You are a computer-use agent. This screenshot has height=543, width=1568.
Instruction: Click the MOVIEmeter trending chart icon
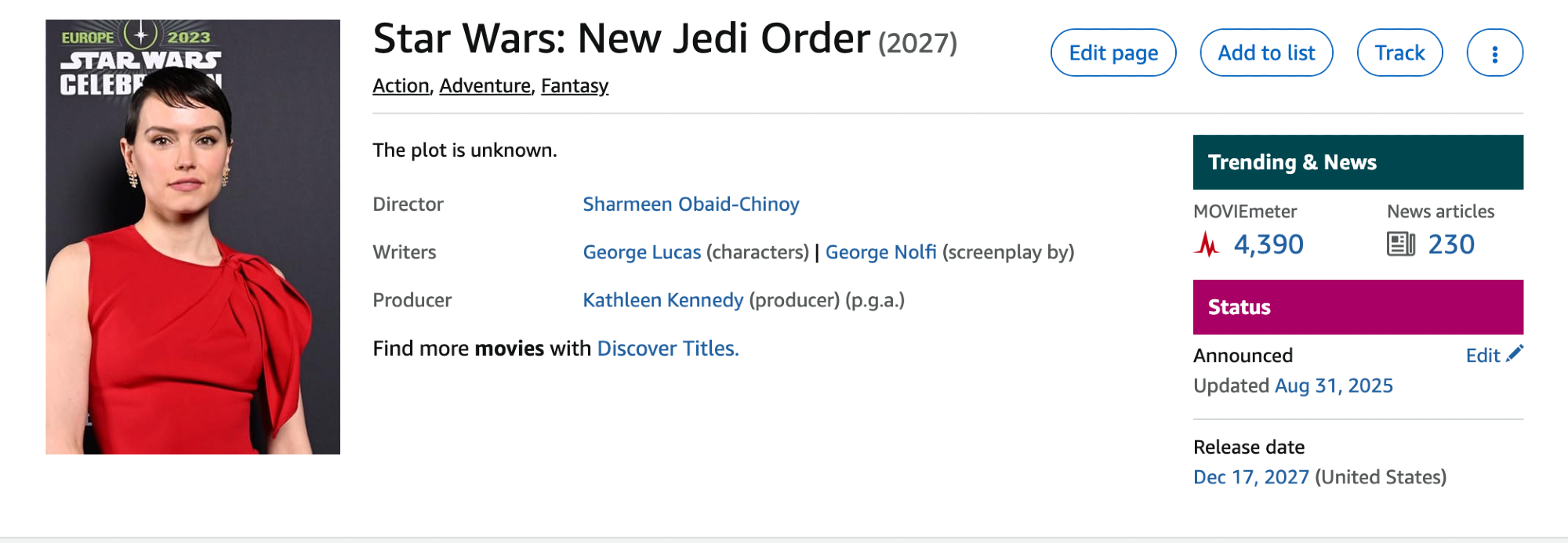tap(1207, 244)
